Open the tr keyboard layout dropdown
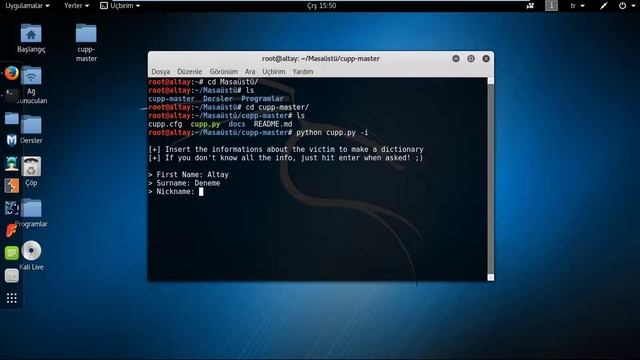Image resolution: width=640 pixels, height=360 pixels. pos(578,6)
